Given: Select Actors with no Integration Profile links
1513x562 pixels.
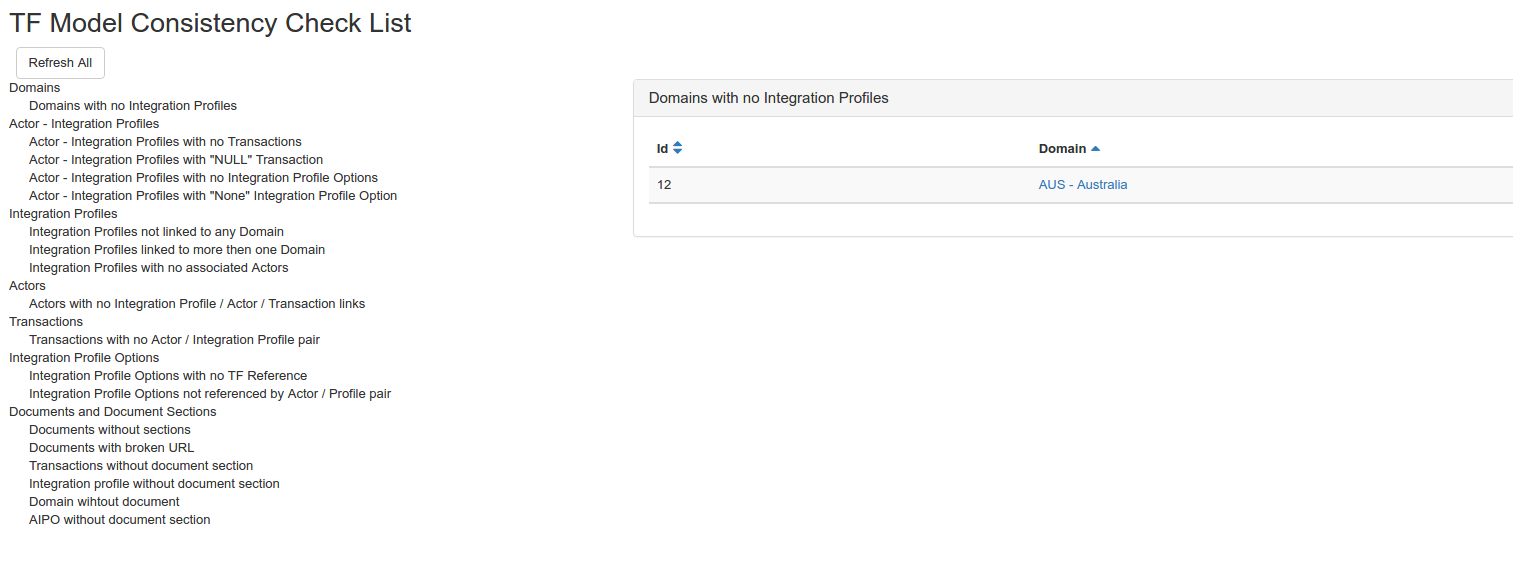Looking at the screenshot, I should click(x=197, y=304).
